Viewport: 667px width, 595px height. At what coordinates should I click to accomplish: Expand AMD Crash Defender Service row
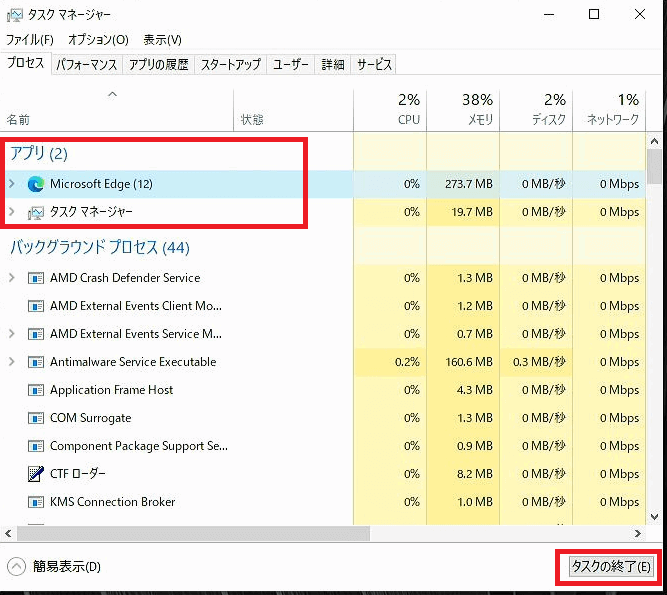[12, 278]
